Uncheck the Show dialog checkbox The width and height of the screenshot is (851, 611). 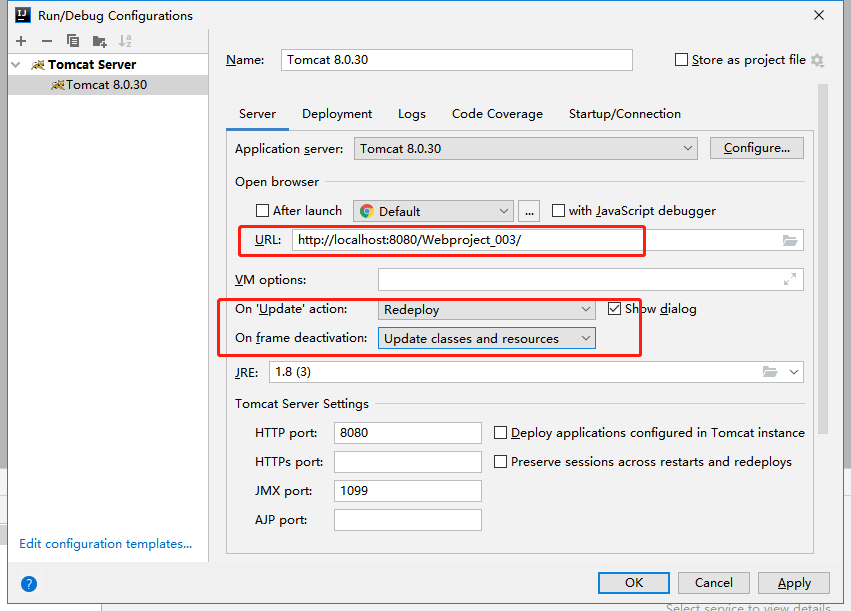[614, 309]
